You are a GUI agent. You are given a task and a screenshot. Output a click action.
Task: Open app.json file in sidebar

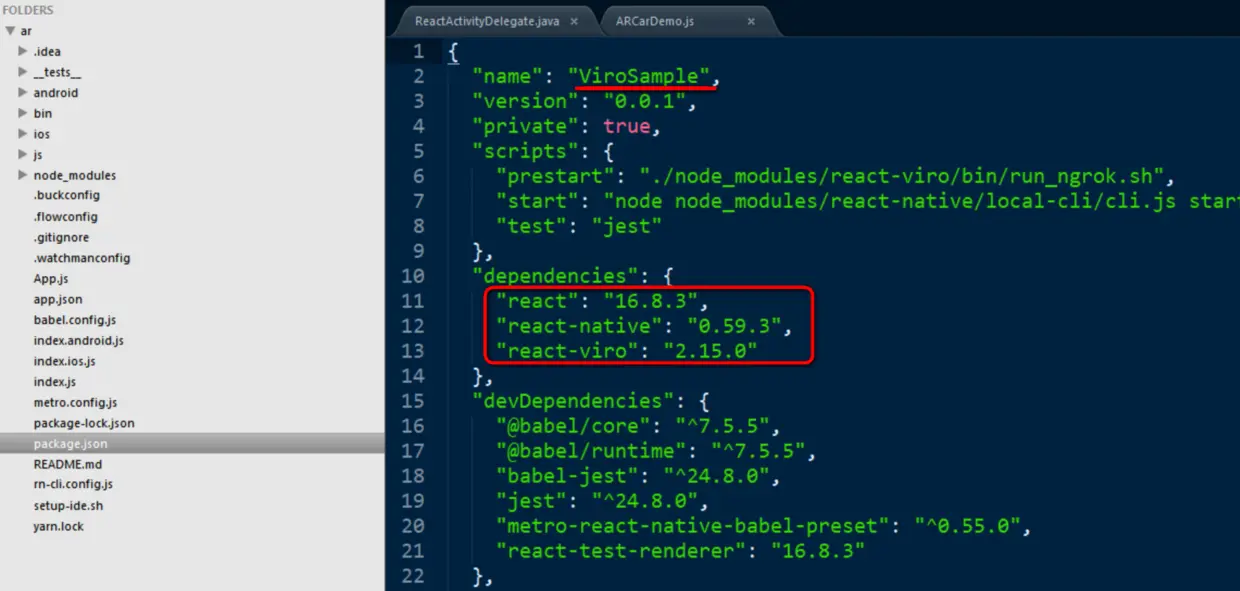coord(58,299)
